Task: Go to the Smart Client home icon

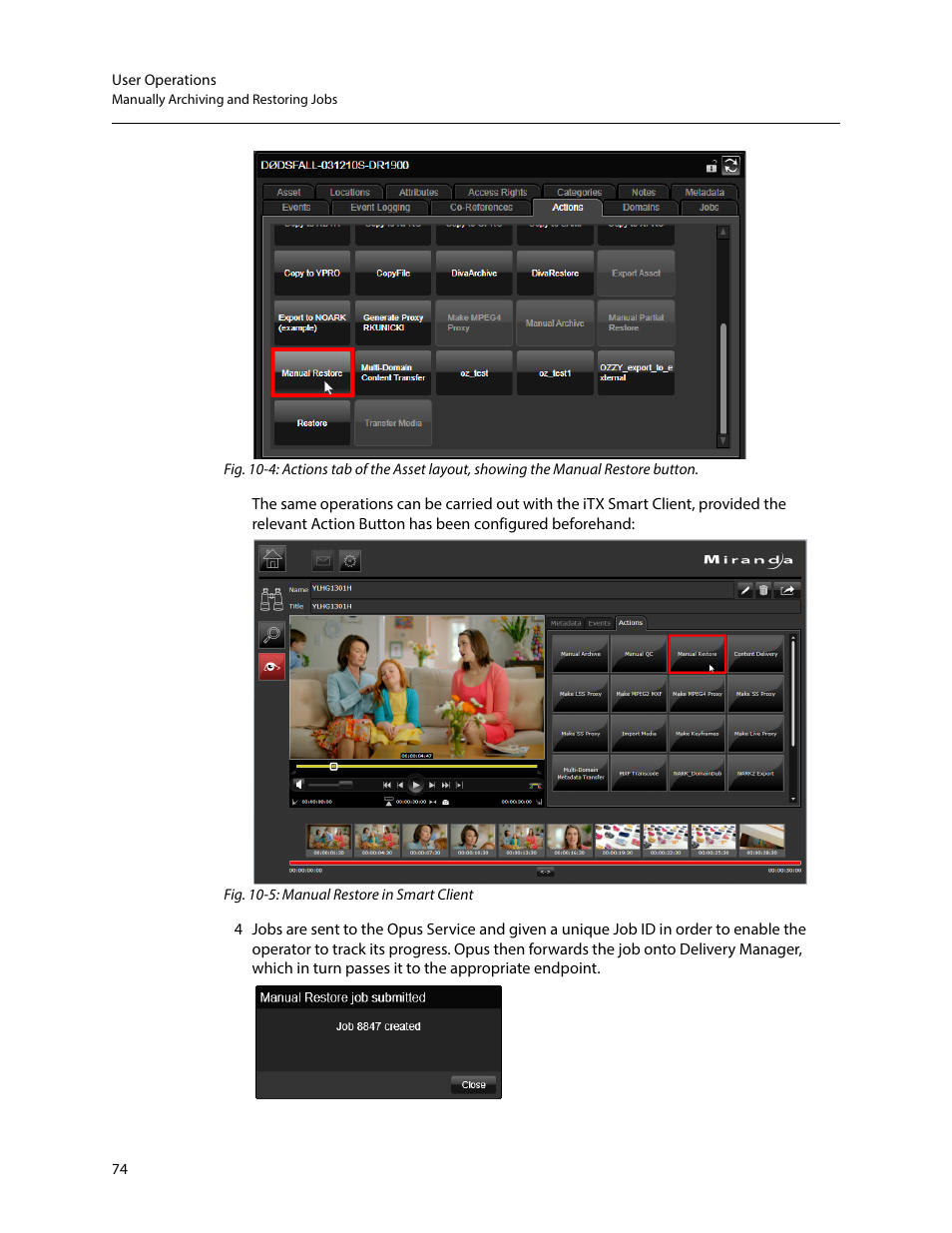Action: point(272,560)
